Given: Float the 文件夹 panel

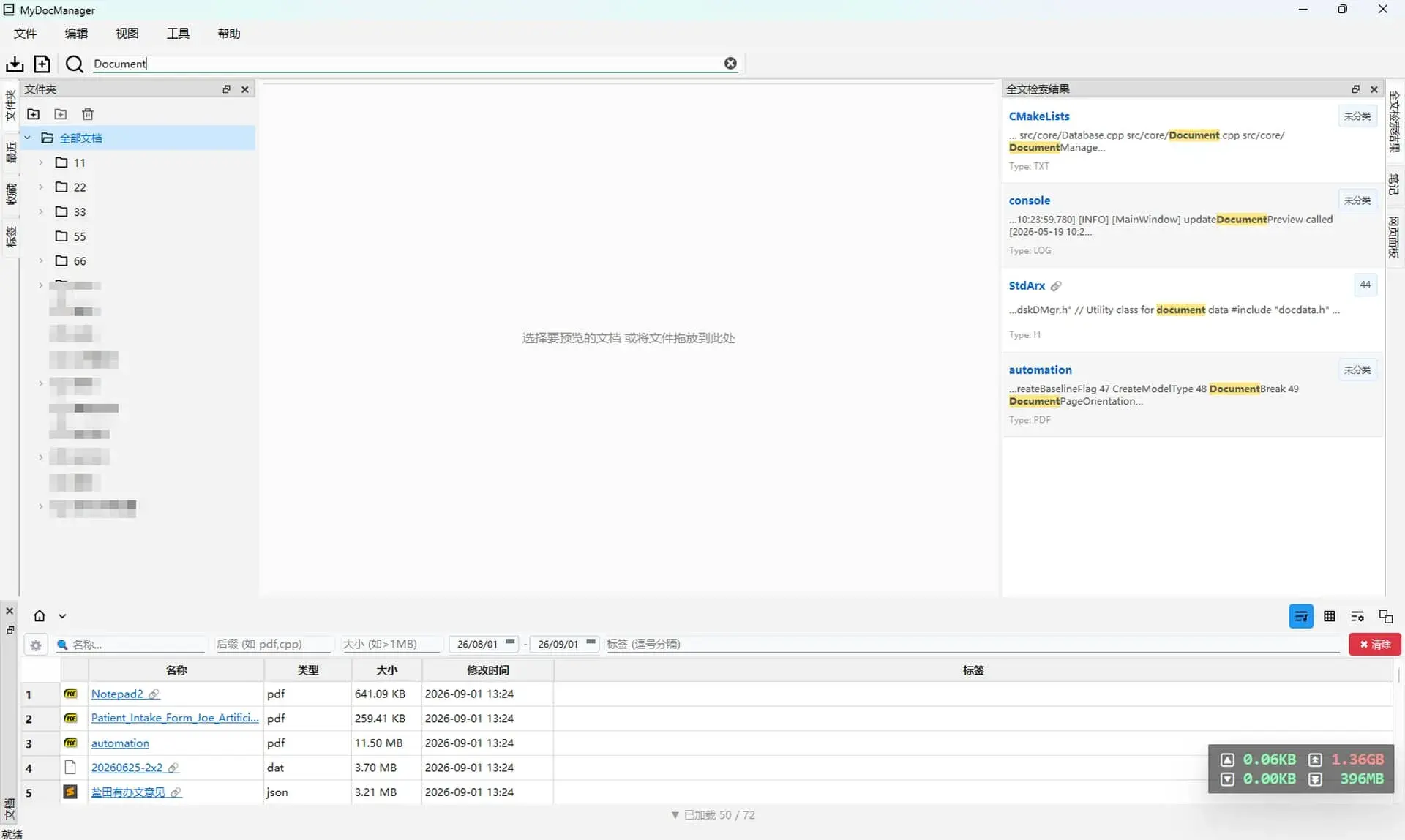Looking at the screenshot, I should (x=226, y=89).
